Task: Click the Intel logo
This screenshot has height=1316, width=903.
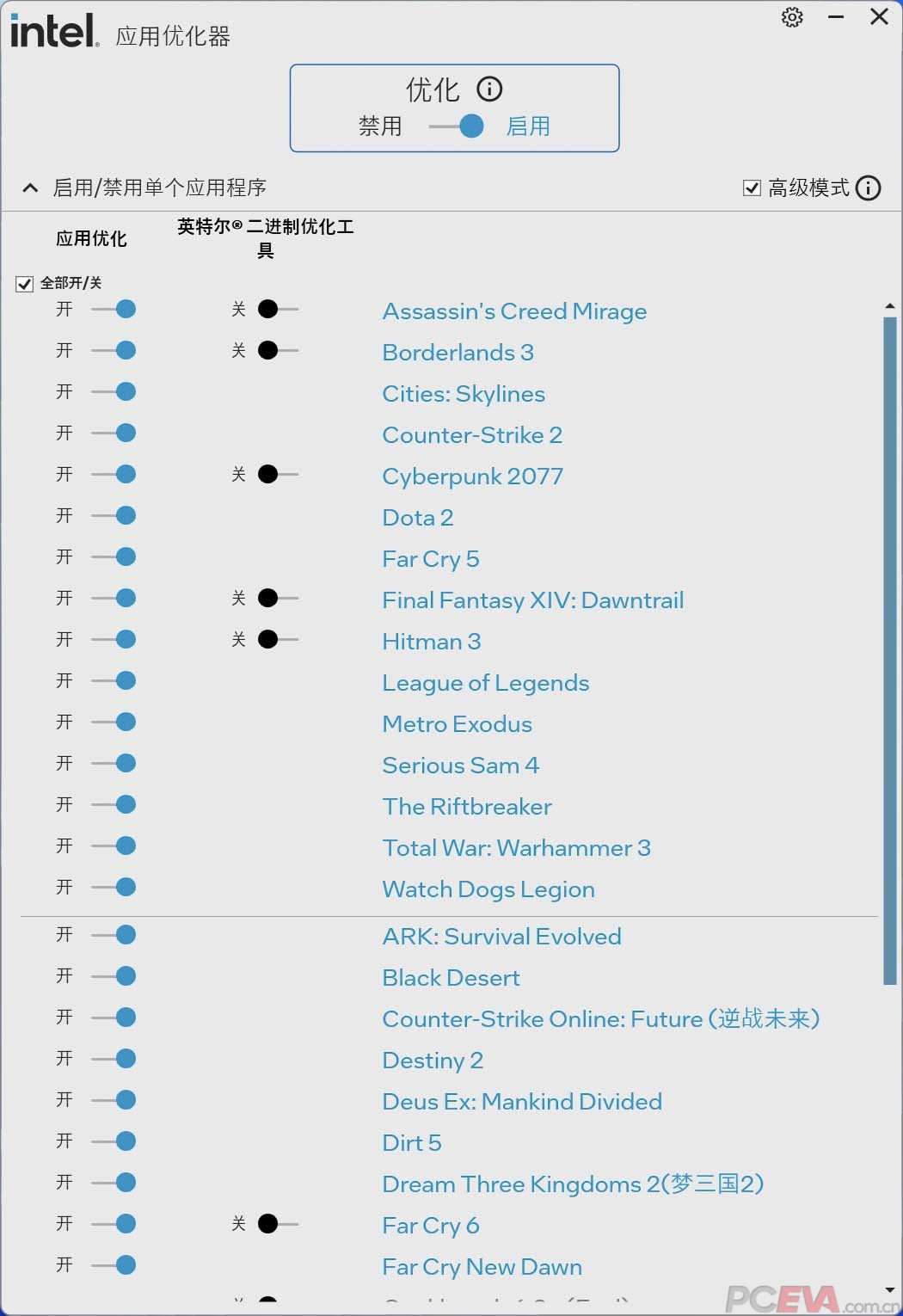Action: pos(54,31)
